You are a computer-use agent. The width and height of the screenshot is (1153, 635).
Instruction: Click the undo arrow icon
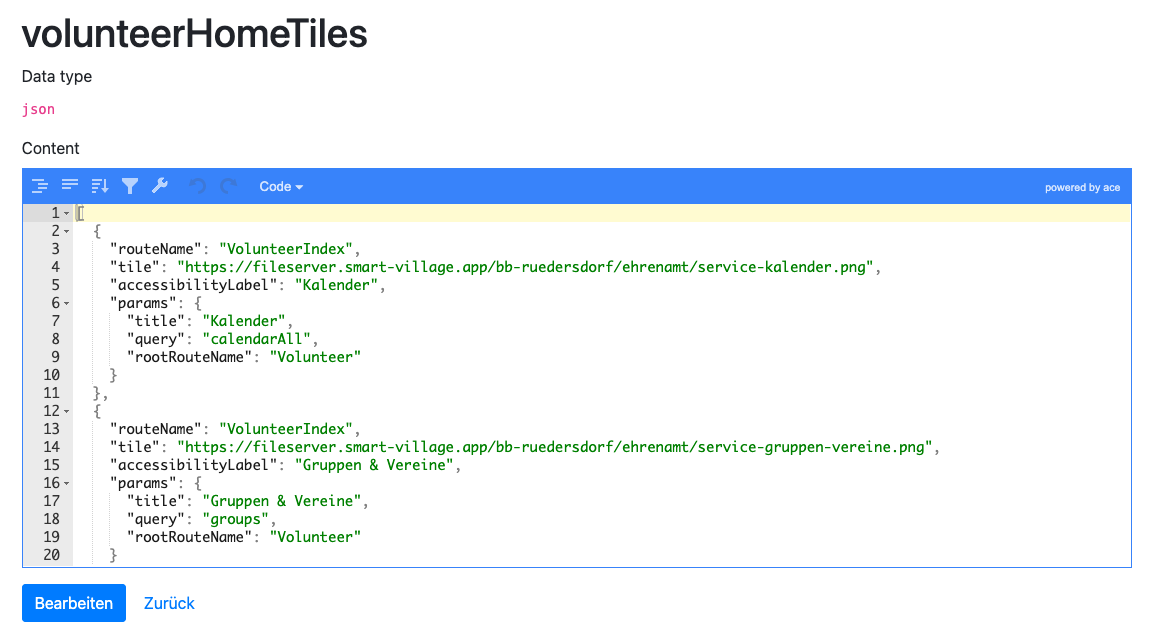click(198, 186)
